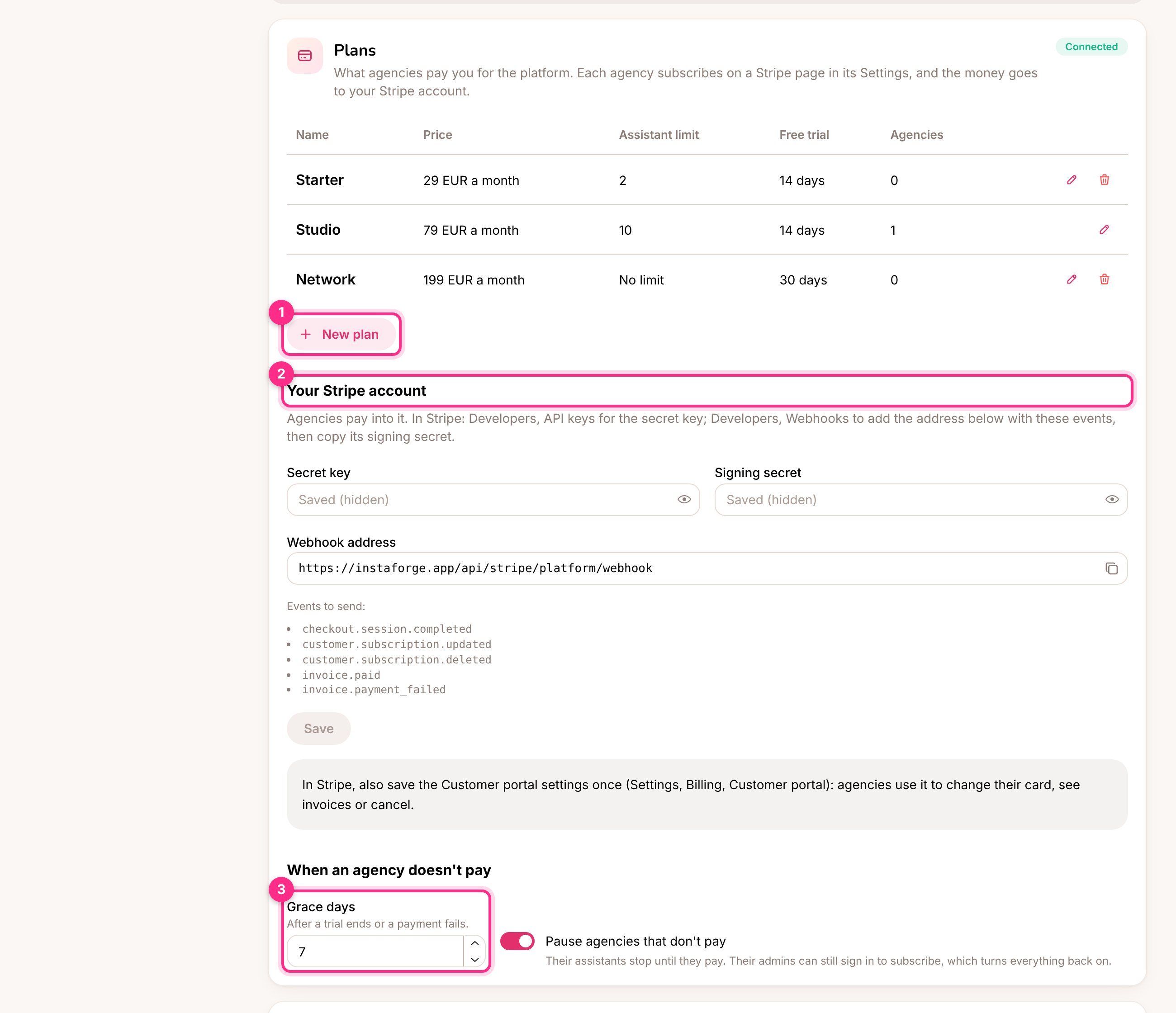Click the 30 days free trial cell

(x=803, y=280)
